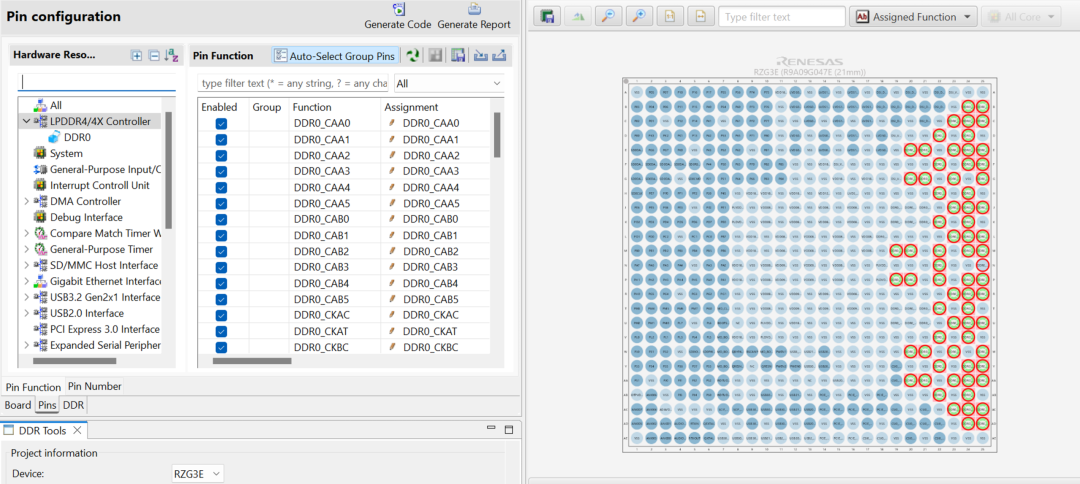Uncheck Enabled for DDR0_CKBC

221,347
